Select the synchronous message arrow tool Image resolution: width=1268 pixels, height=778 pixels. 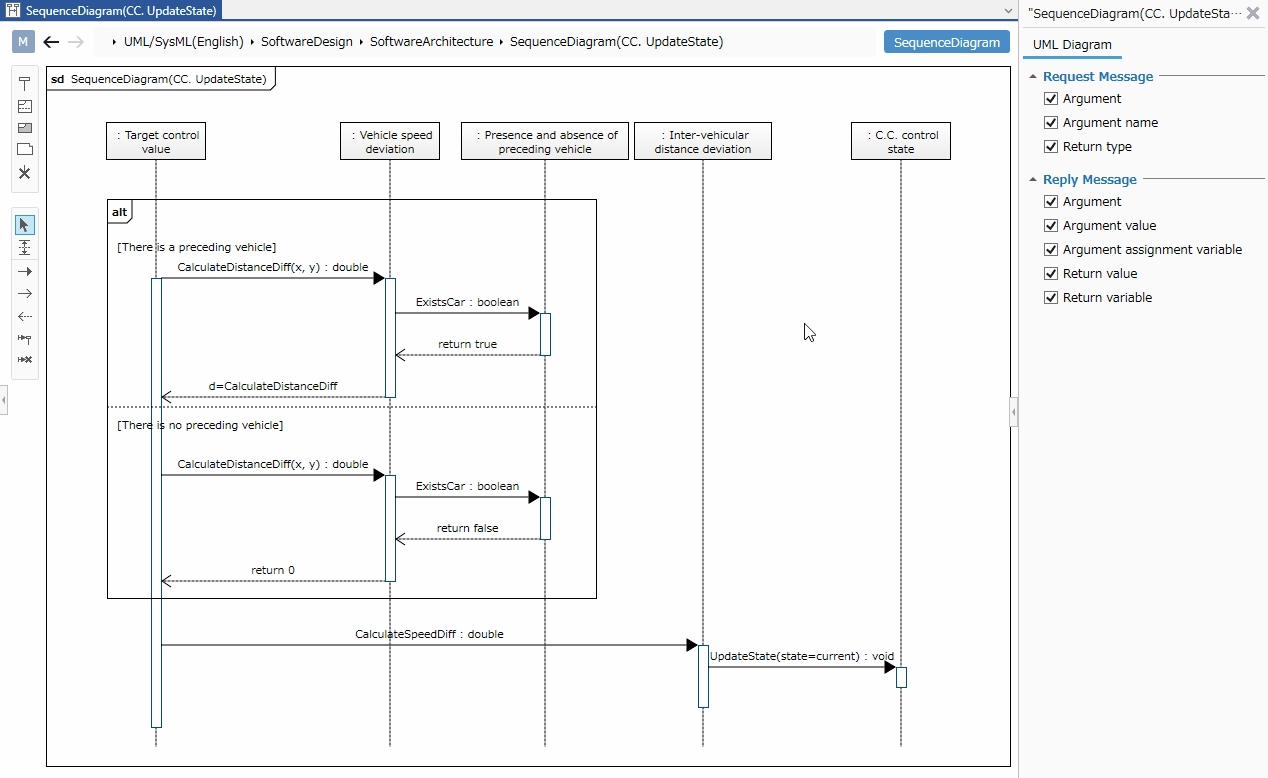[x=25, y=271]
